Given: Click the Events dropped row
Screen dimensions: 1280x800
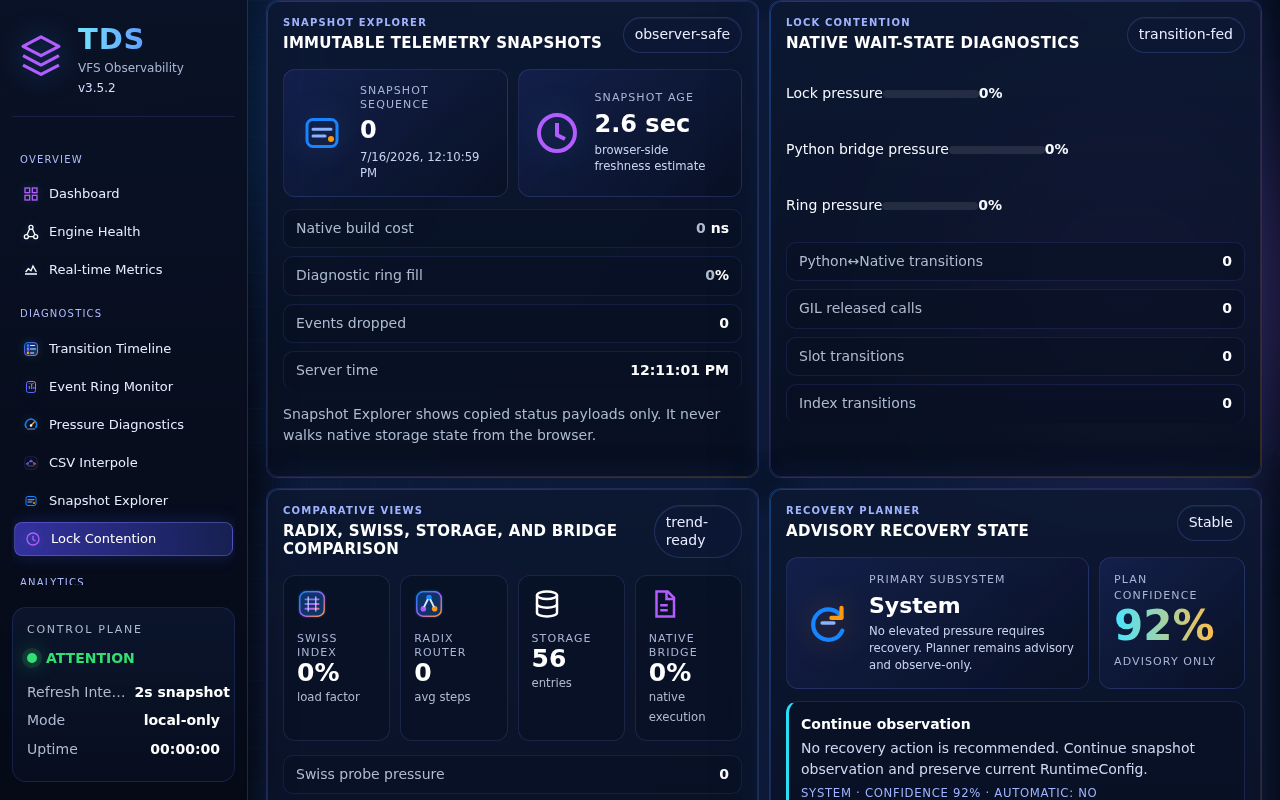Looking at the screenshot, I should (x=512, y=323).
